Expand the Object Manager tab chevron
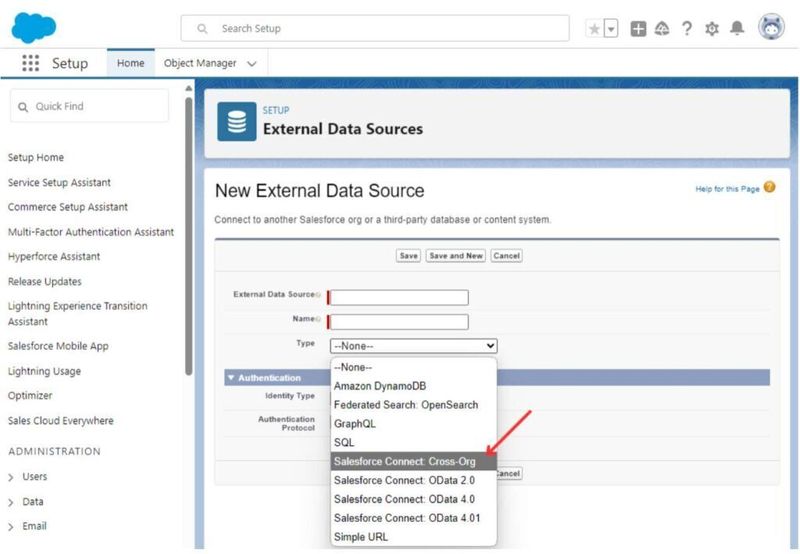This screenshot has height=554, width=800. (252, 64)
